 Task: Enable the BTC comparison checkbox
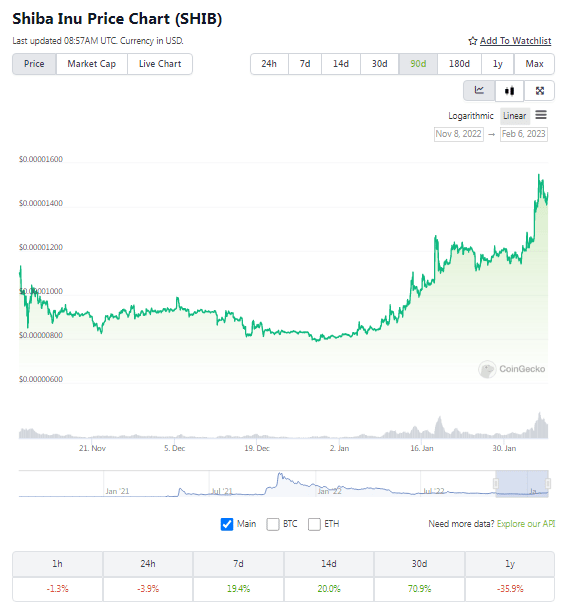(273, 524)
